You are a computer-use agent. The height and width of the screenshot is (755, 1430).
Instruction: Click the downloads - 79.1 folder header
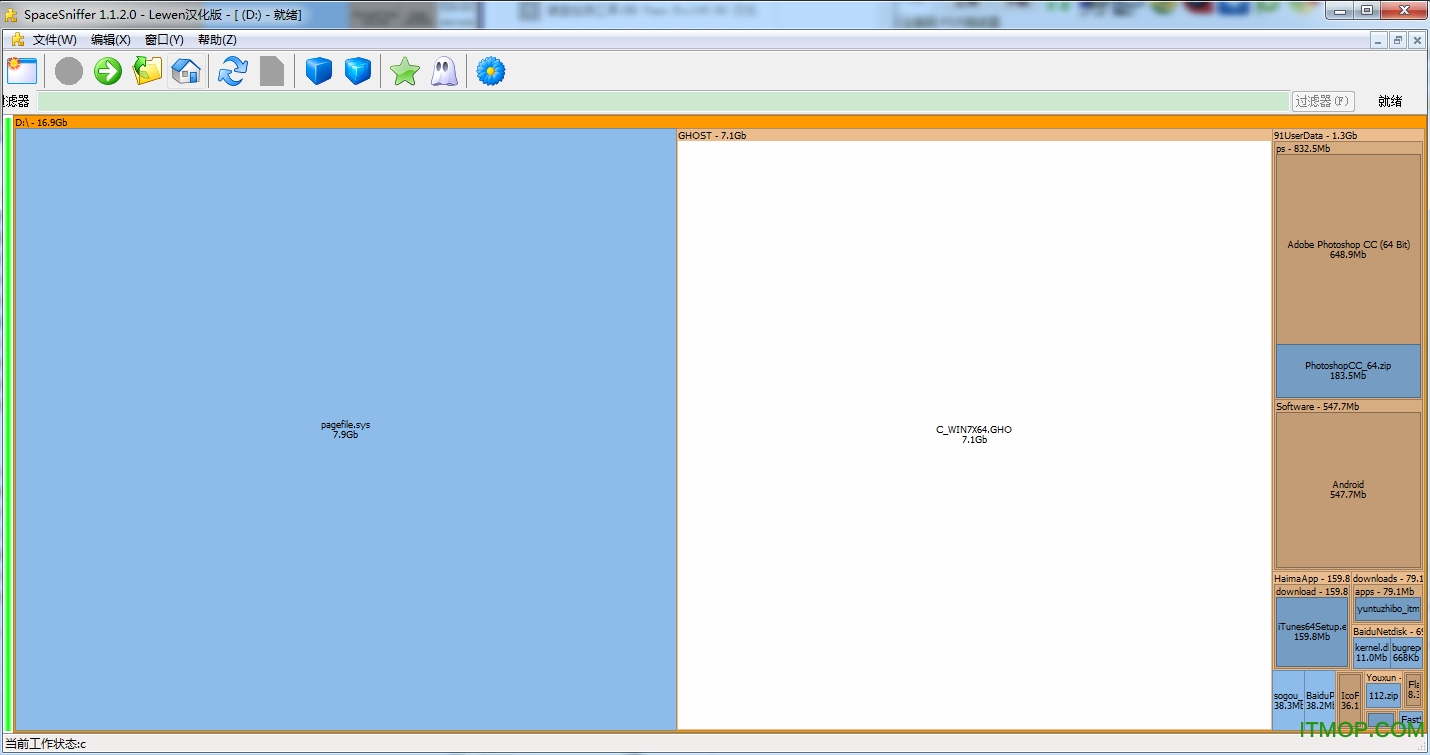1388,578
